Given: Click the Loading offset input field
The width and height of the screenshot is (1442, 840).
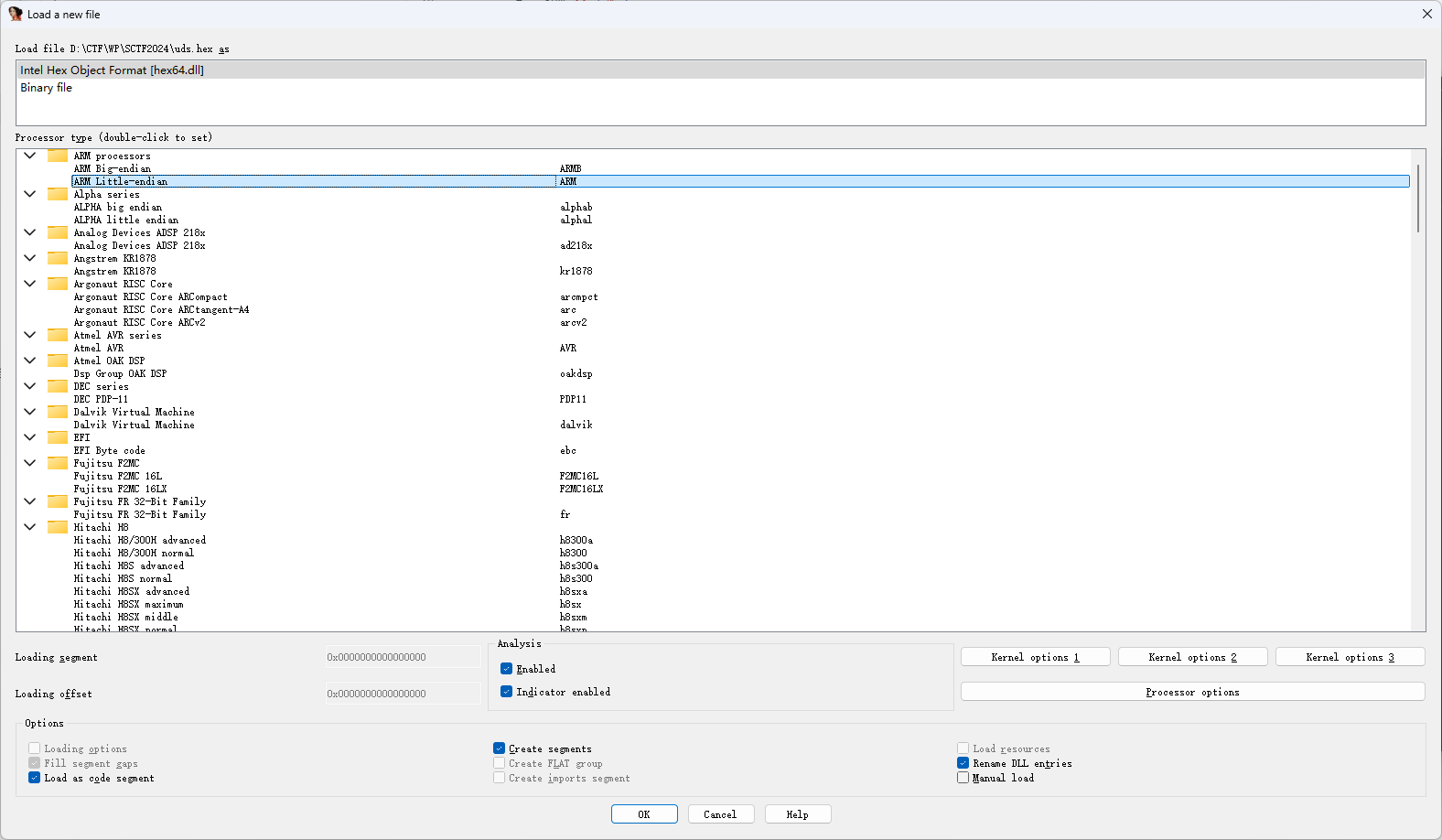Looking at the screenshot, I should click(x=403, y=694).
